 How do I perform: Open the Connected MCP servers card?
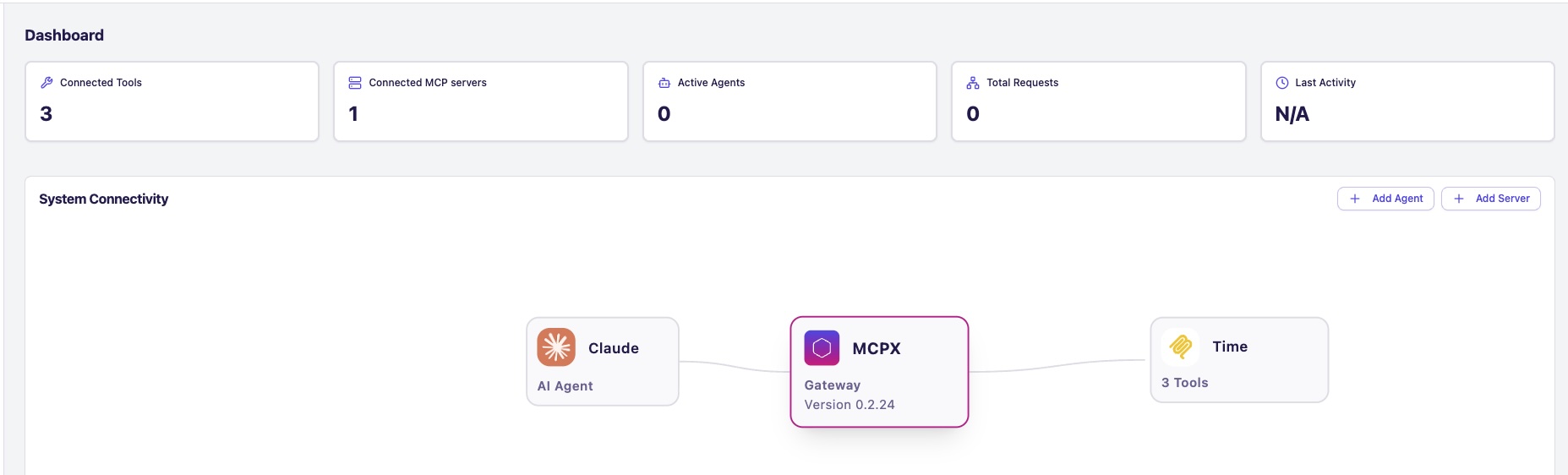click(x=481, y=101)
